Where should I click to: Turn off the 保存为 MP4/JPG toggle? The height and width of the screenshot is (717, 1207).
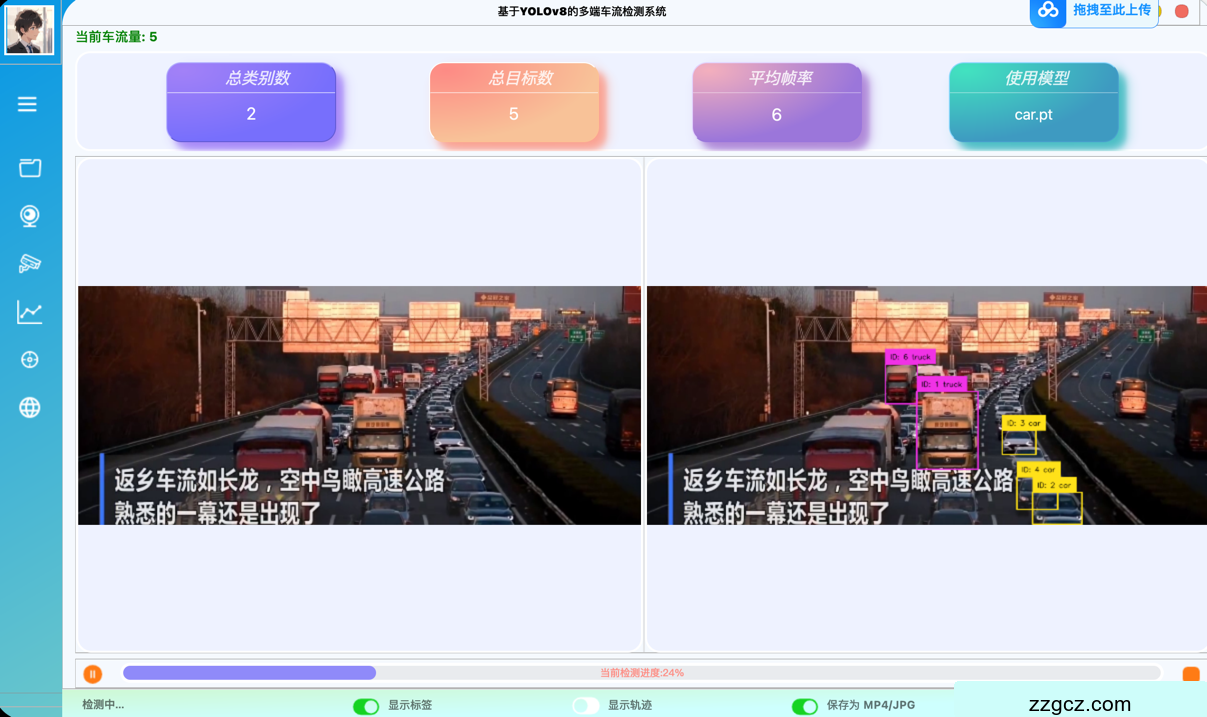(x=804, y=706)
